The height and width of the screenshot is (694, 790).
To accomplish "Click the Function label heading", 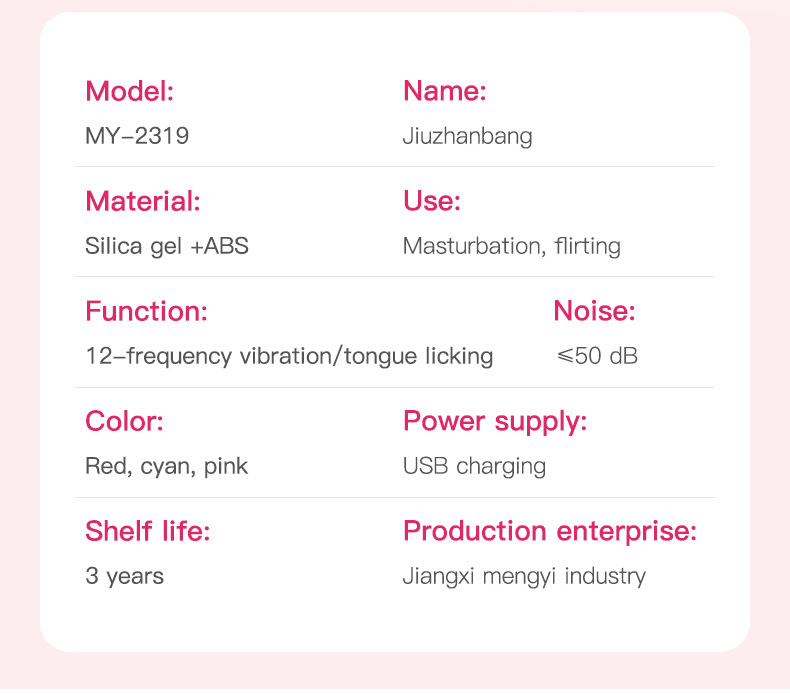I will (146, 311).
